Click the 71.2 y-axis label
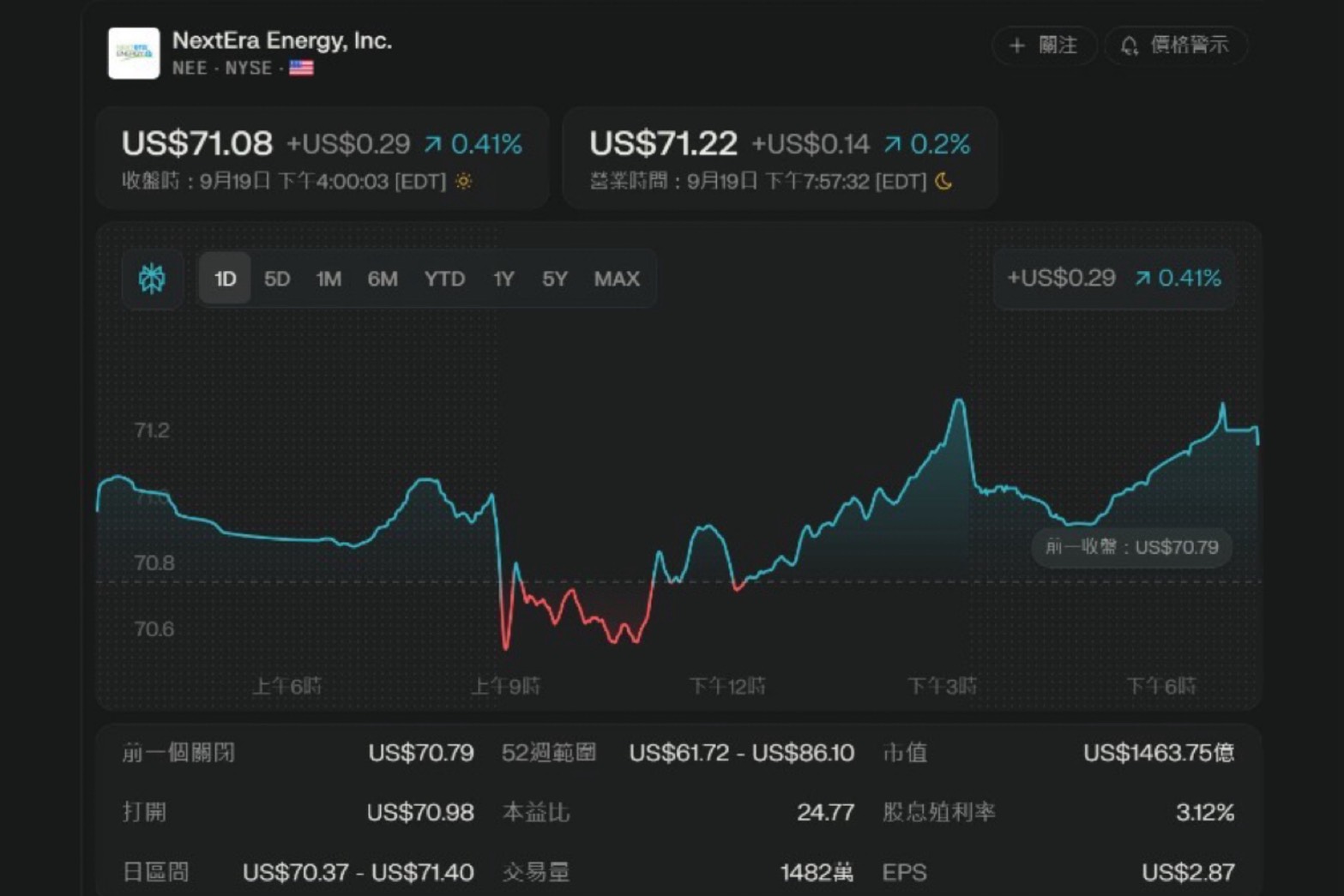1344x896 pixels. (x=153, y=430)
